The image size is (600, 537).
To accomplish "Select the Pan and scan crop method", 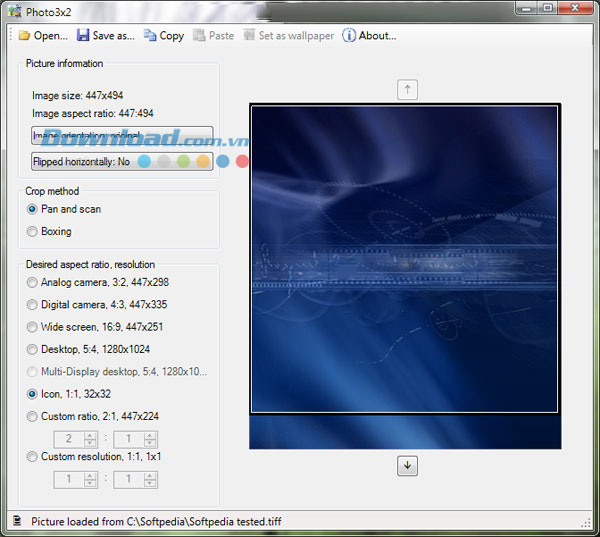I will (33, 210).
